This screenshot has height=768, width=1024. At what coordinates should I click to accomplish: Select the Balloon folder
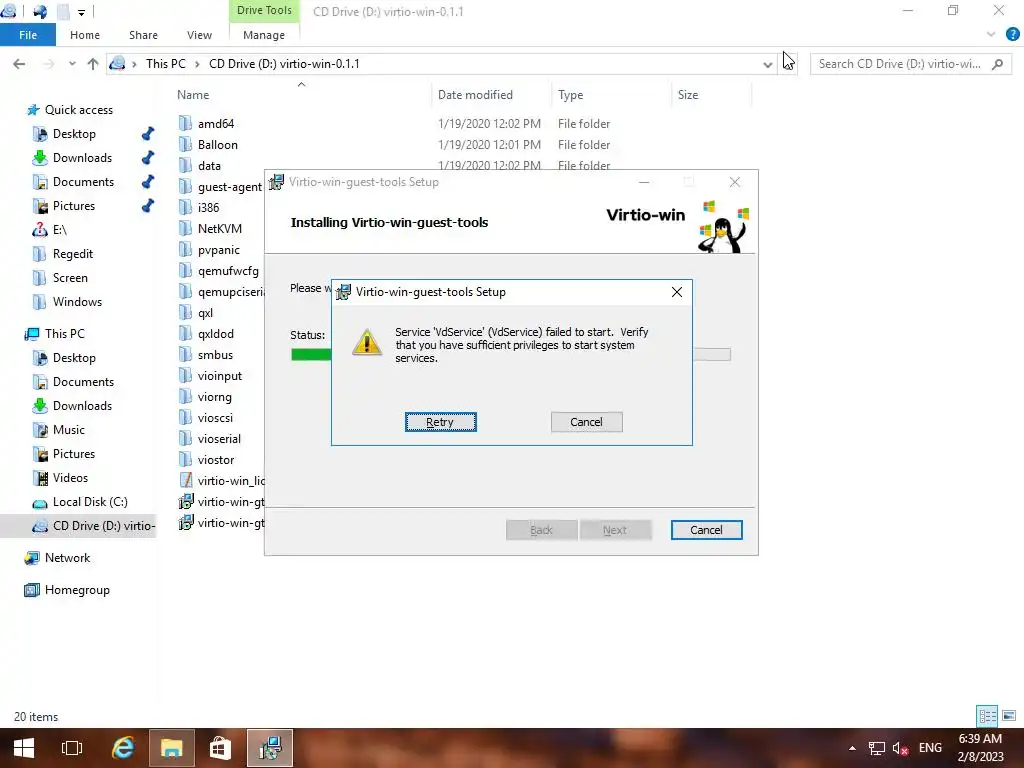click(217, 144)
